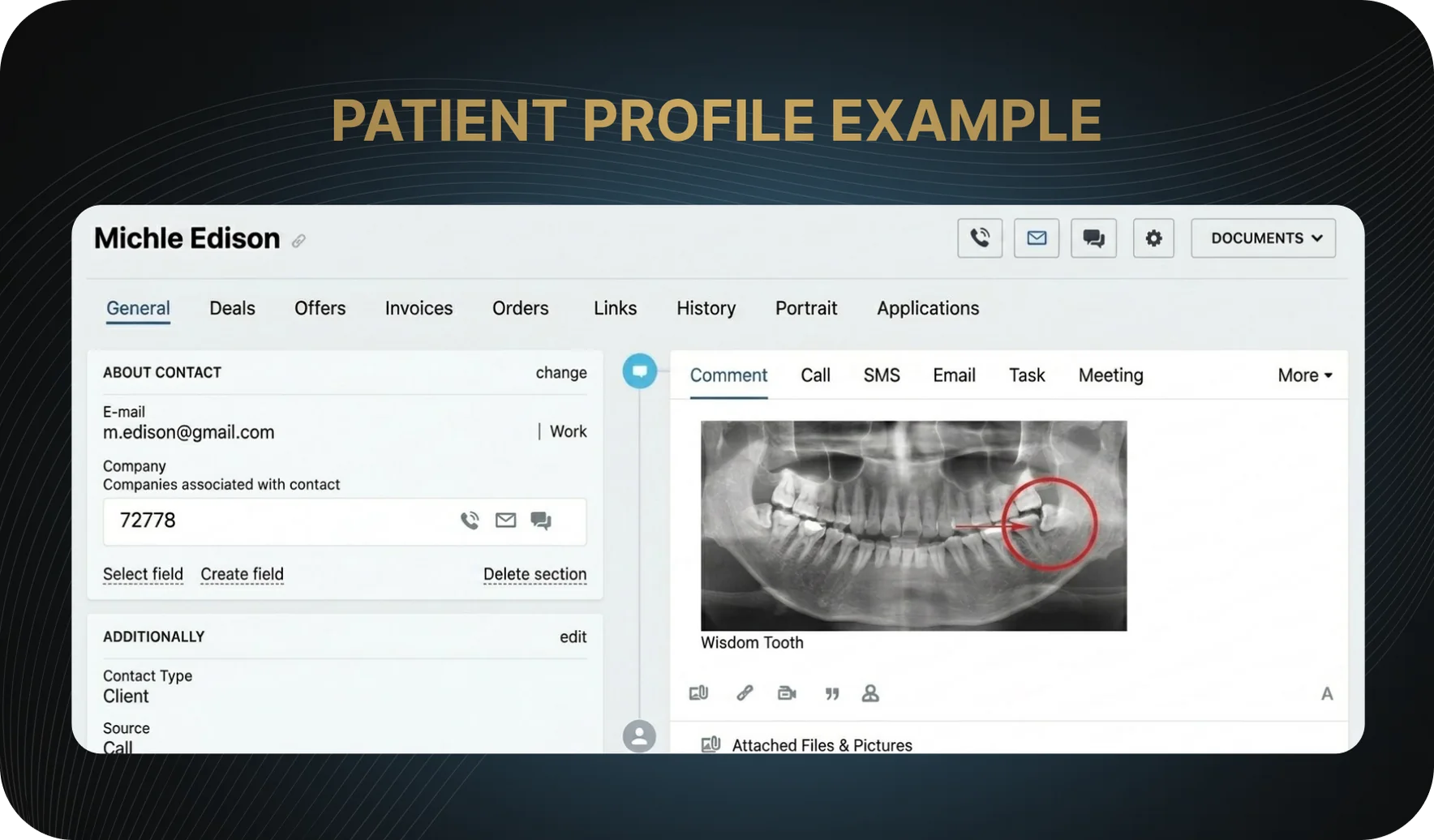Go to the Invoices tab
Image resolution: width=1434 pixels, height=840 pixels.
point(419,308)
